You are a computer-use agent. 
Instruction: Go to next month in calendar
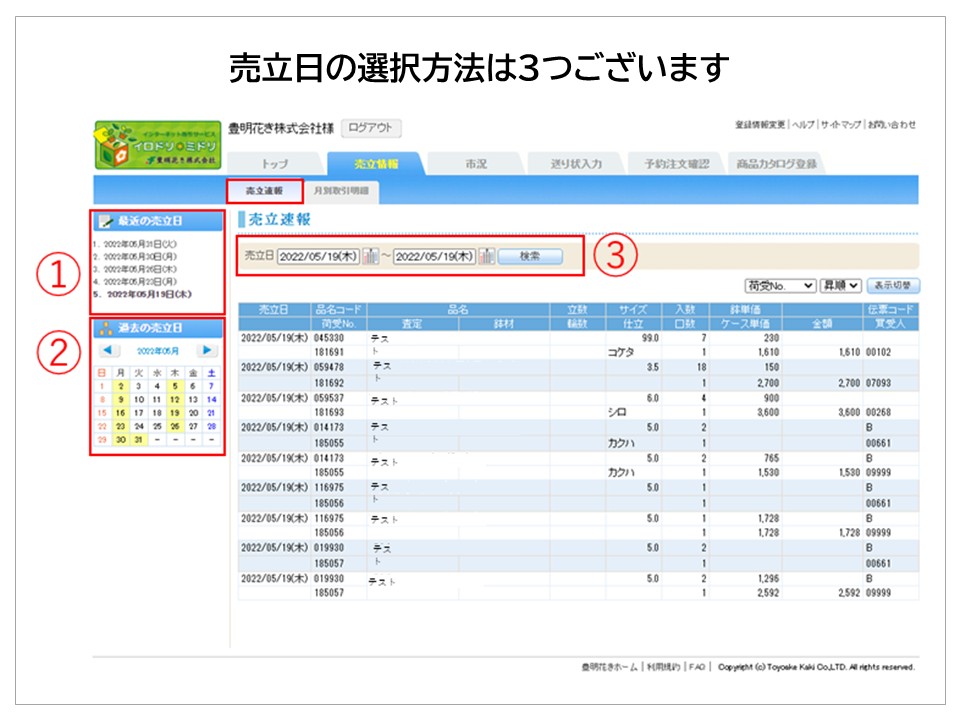tap(206, 351)
